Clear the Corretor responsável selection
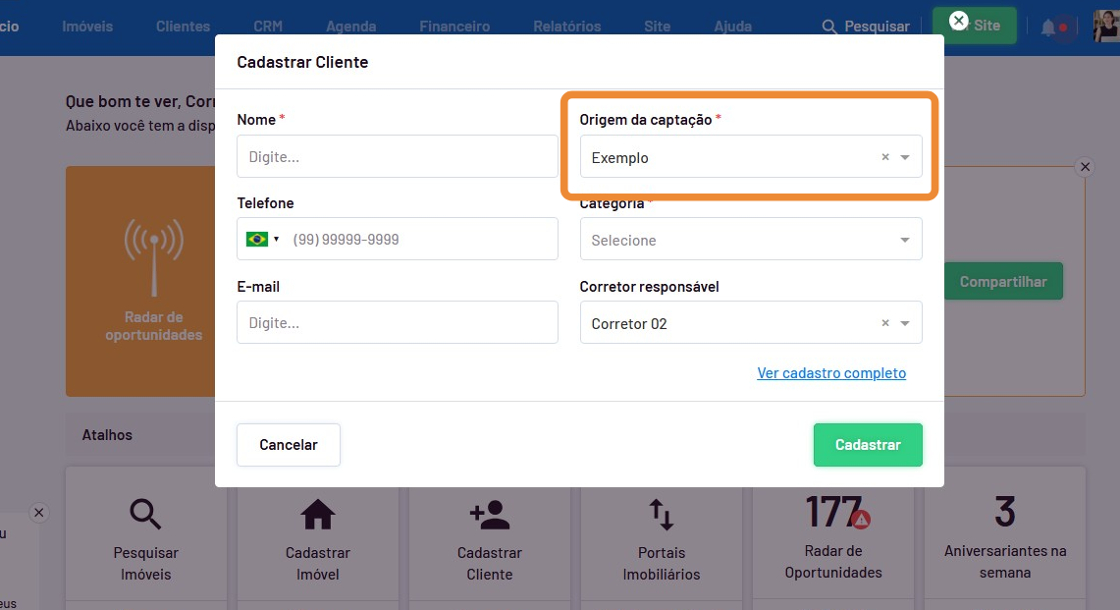1120x610 pixels. coord(885,324)
